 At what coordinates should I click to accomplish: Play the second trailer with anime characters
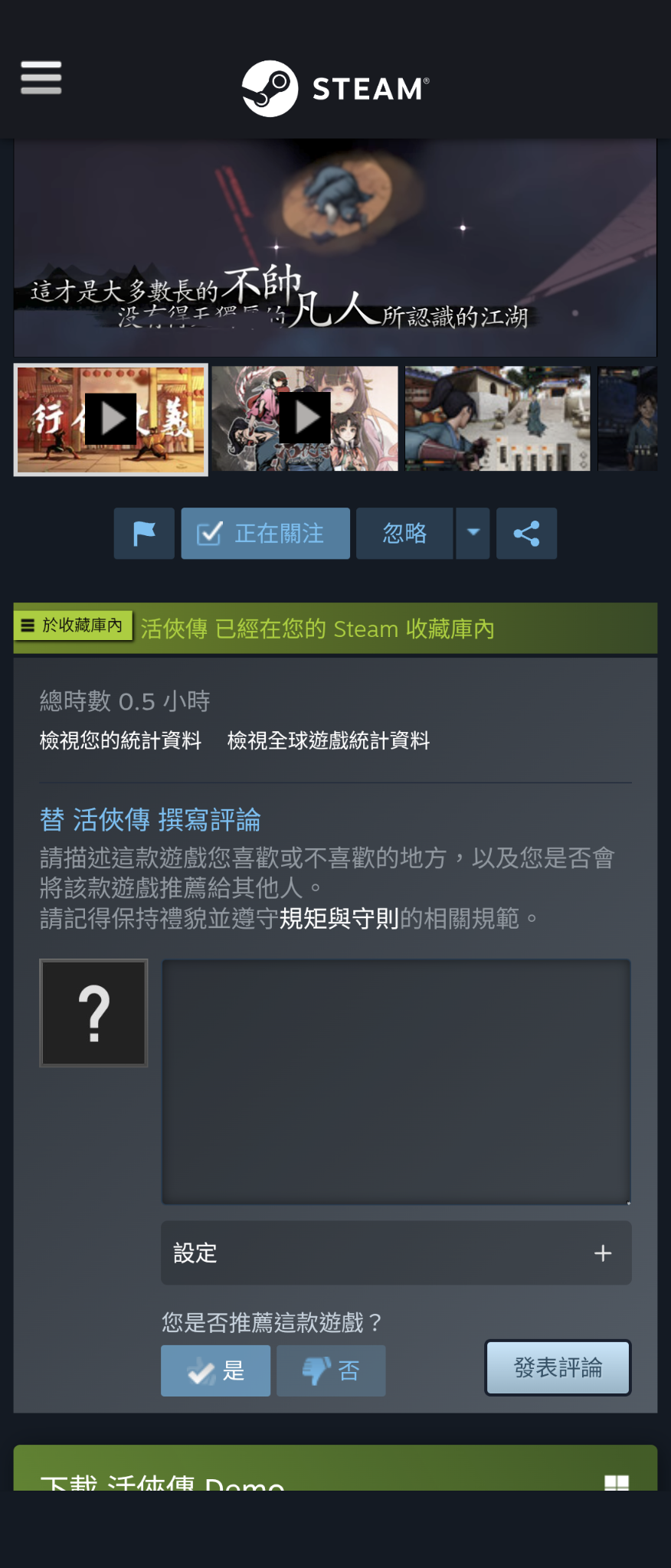[x=305, y=419]
